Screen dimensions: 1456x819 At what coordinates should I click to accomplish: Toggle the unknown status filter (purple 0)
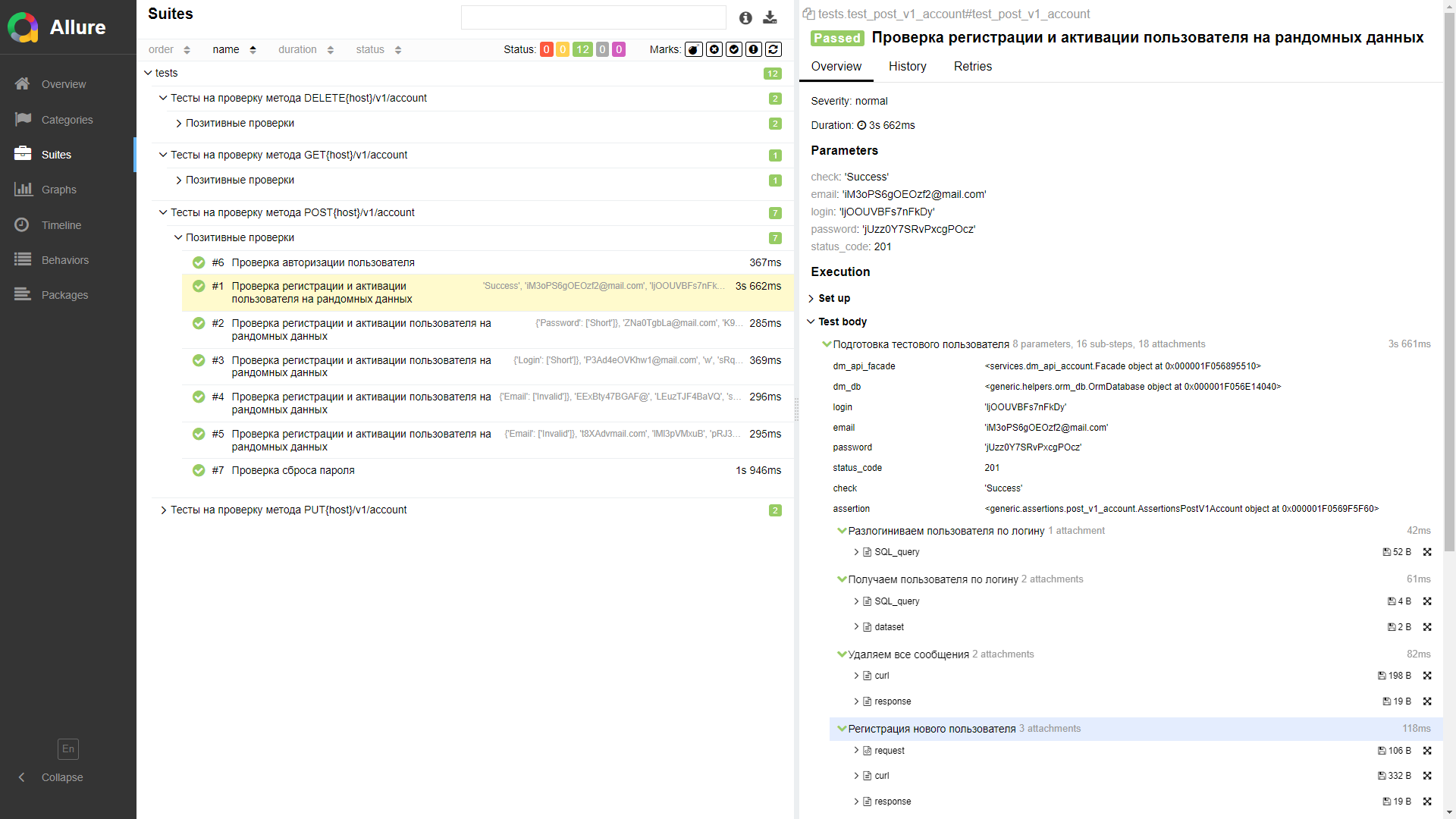click(x=619, y=49)
